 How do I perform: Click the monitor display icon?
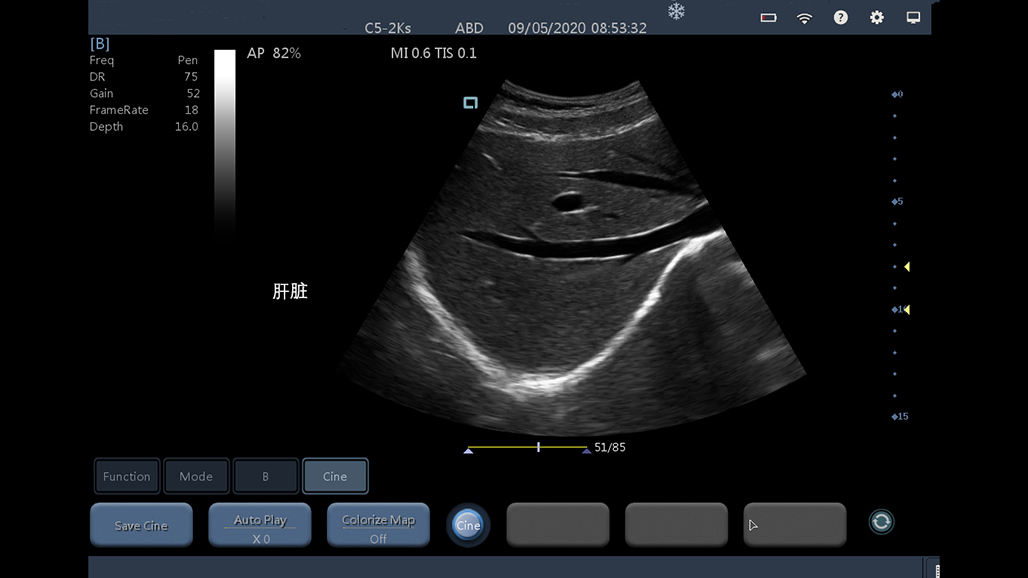[913, 18]
